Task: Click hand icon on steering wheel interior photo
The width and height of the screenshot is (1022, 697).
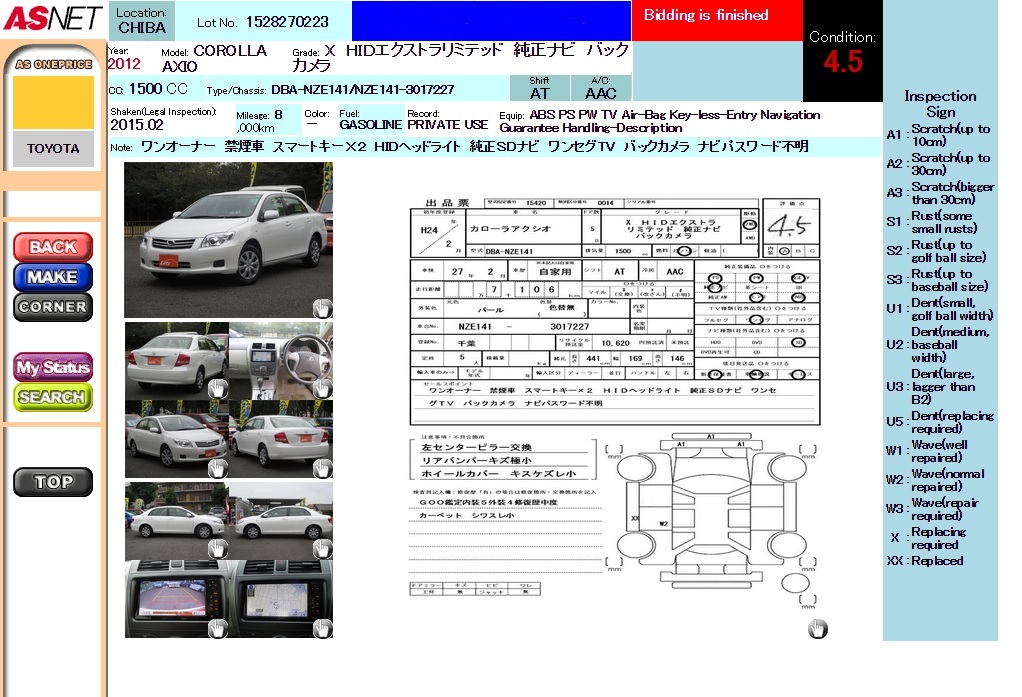Action: coord(322,388)
